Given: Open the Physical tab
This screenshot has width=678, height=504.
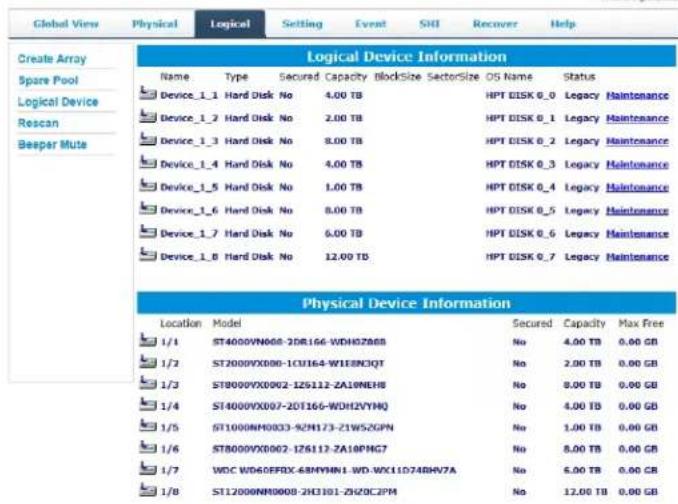Looking at the screenshot, I should pos(155,24).
